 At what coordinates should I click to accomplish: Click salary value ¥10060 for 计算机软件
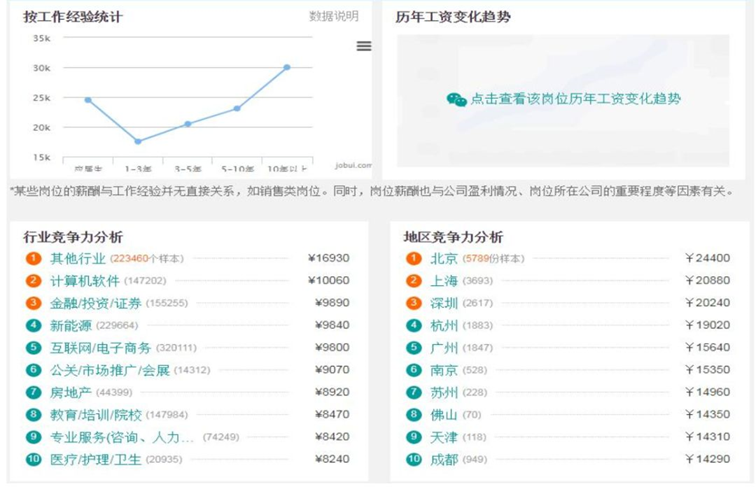[329, 280]
